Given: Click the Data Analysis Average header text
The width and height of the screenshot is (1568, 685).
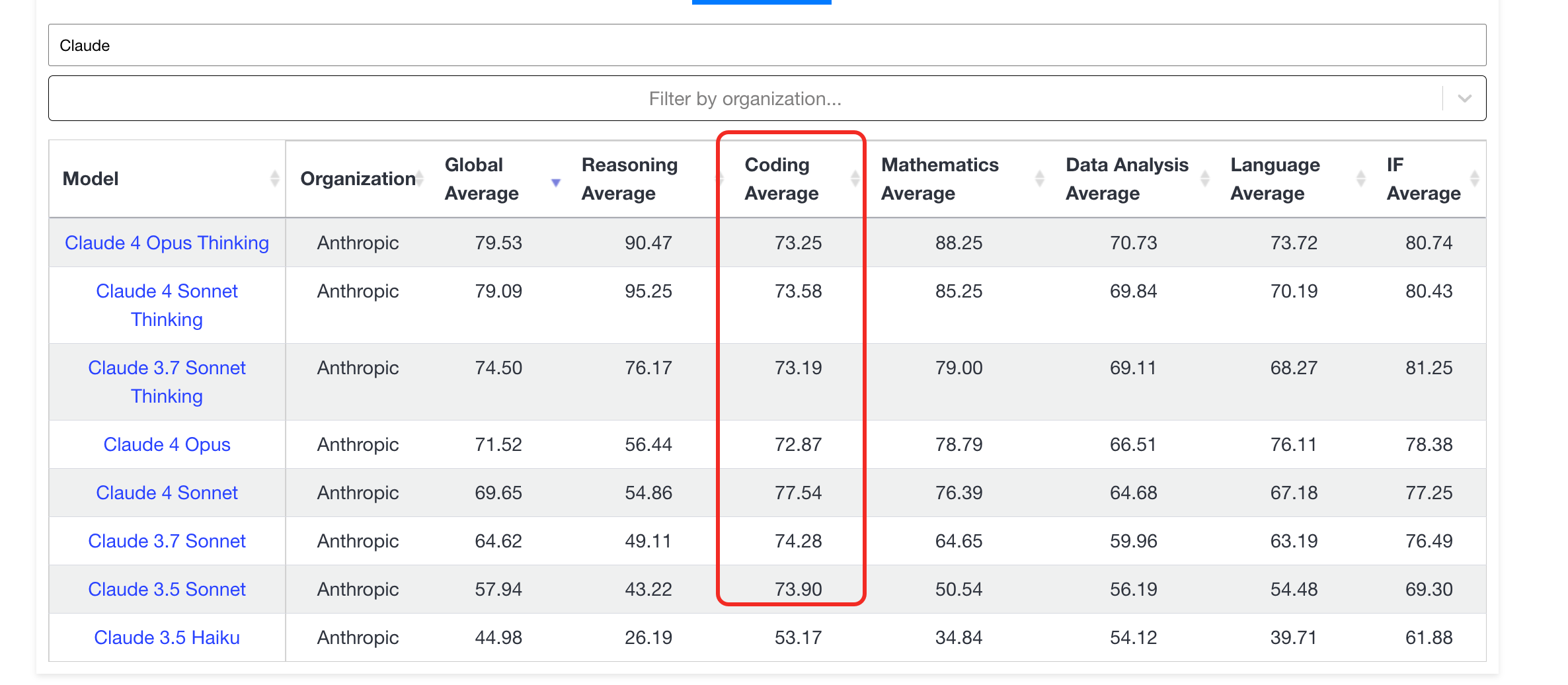Looking at the screenshot, I should 1127,179.
